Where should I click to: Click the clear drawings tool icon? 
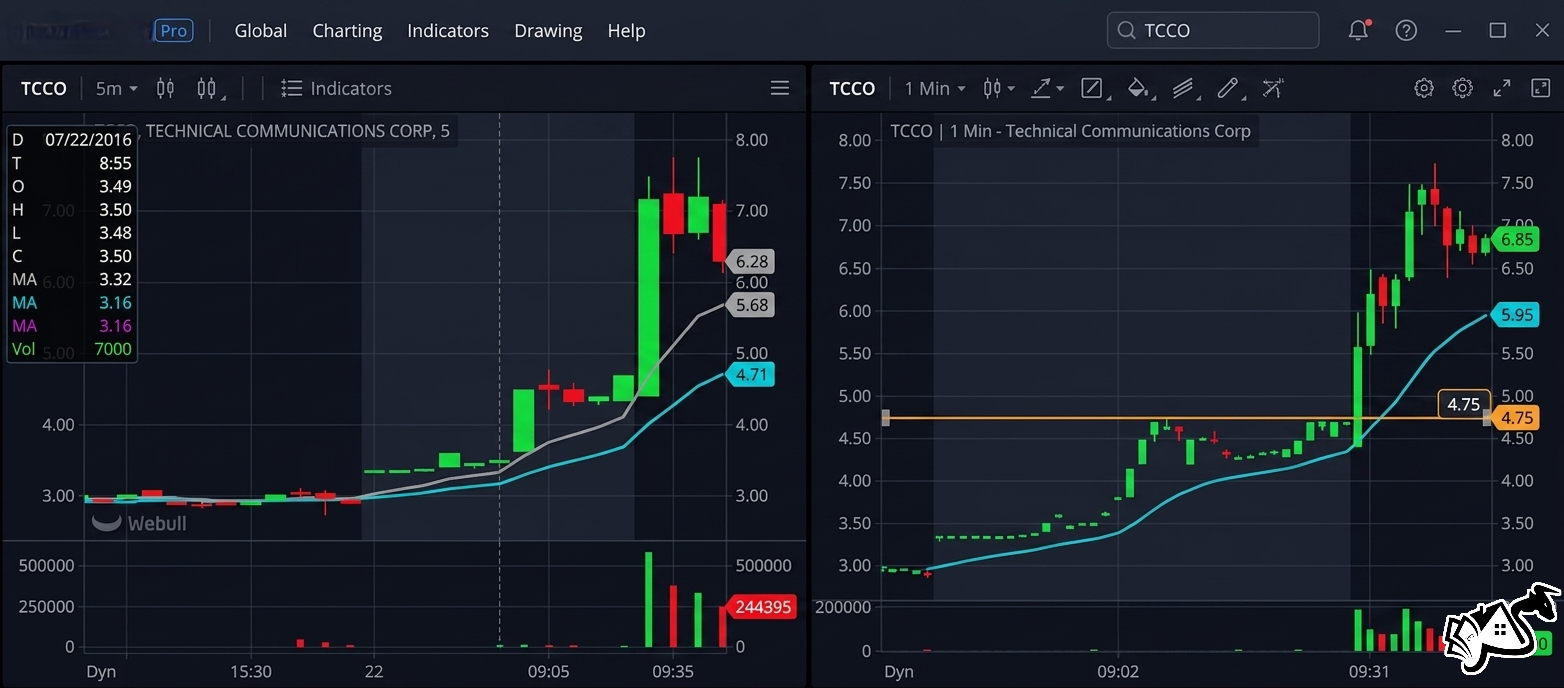click(x=1273, y=88)
